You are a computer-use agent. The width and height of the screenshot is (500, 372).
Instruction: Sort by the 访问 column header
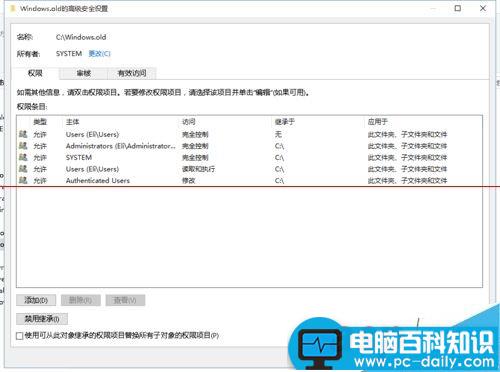point(189,122)
